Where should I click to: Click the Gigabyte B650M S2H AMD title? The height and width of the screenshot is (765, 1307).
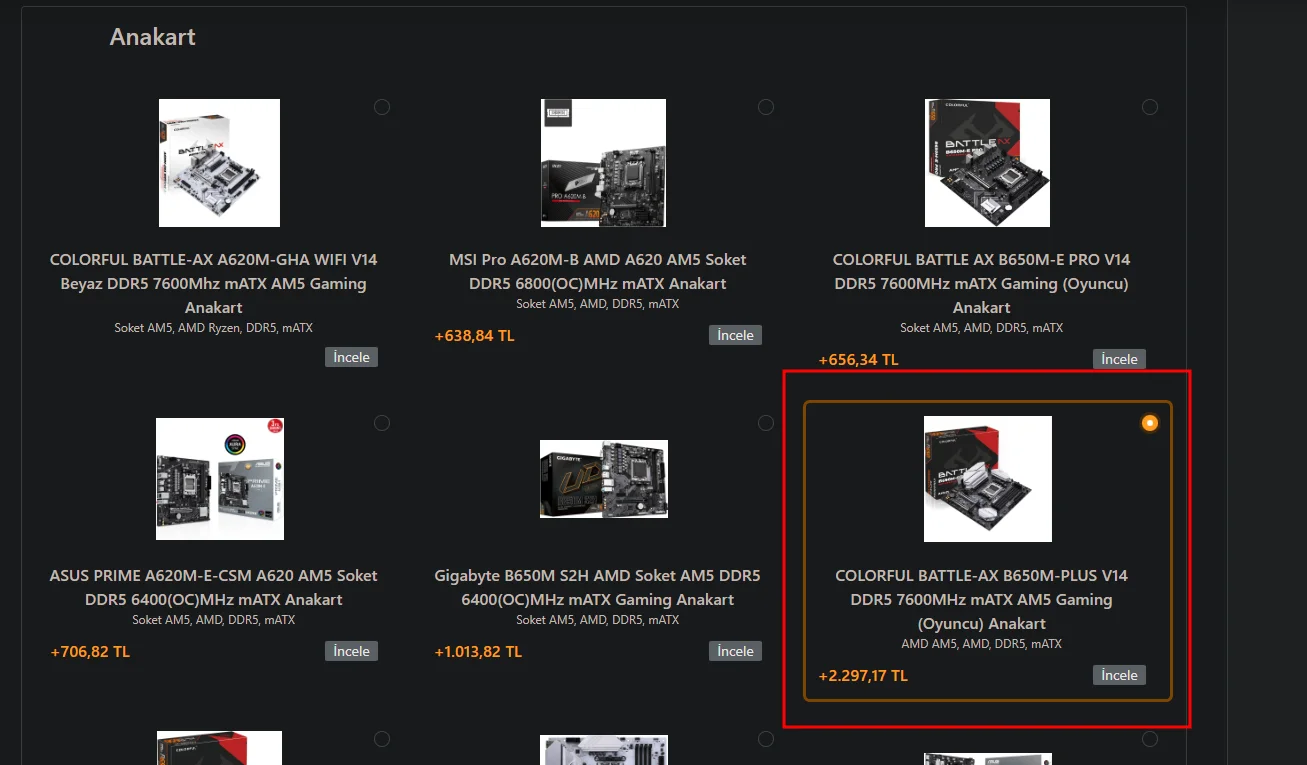point(598,587)
